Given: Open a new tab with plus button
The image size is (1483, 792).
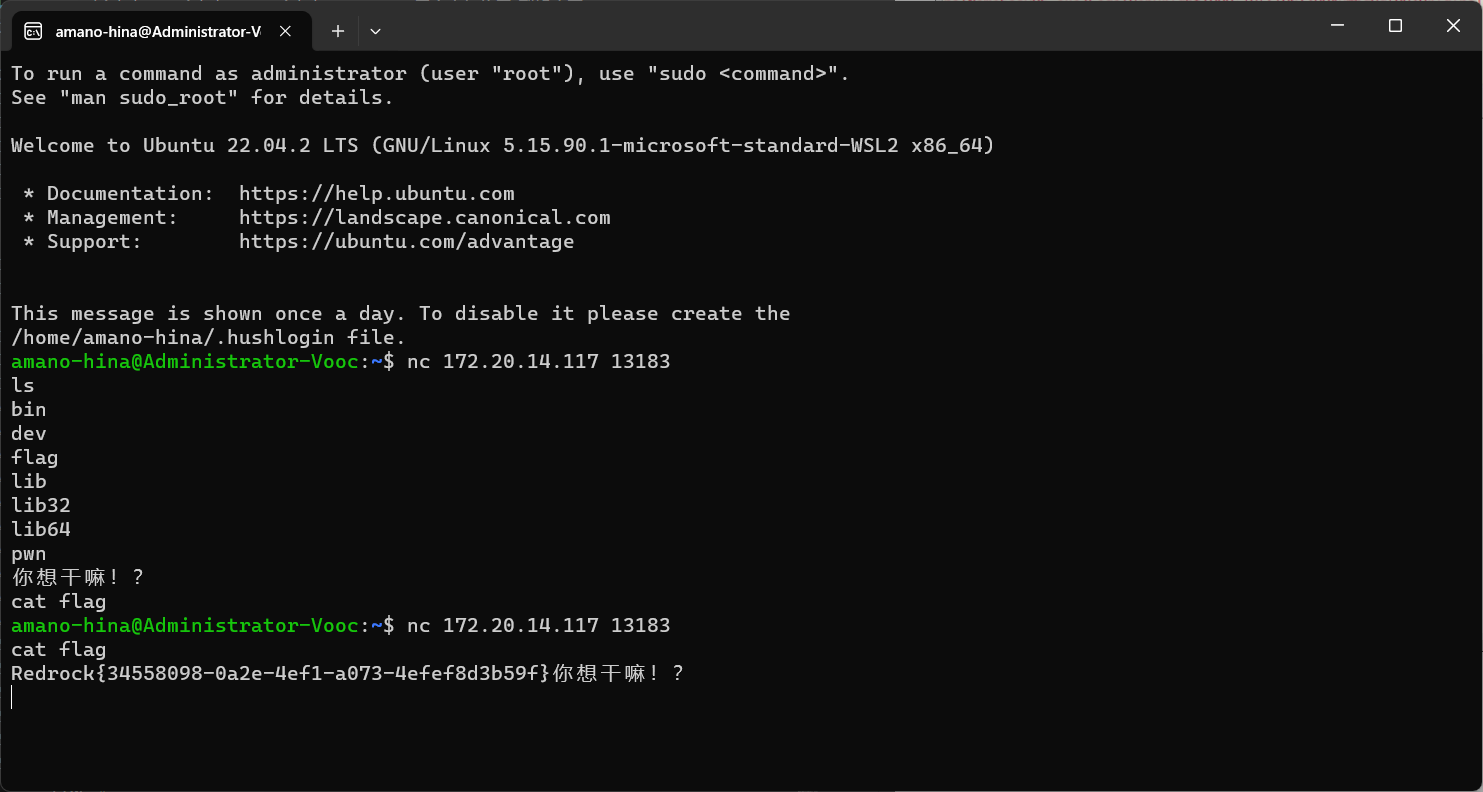Looking at the screenshot, I should coord(338,31).
